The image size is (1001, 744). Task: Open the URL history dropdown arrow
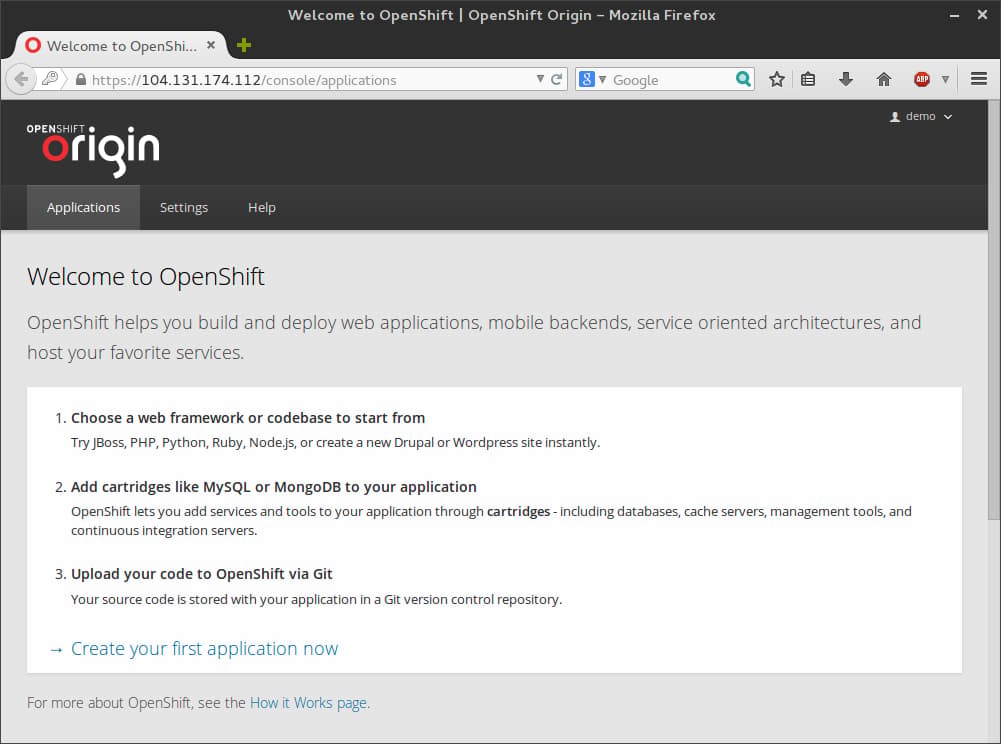click(540, 79)
